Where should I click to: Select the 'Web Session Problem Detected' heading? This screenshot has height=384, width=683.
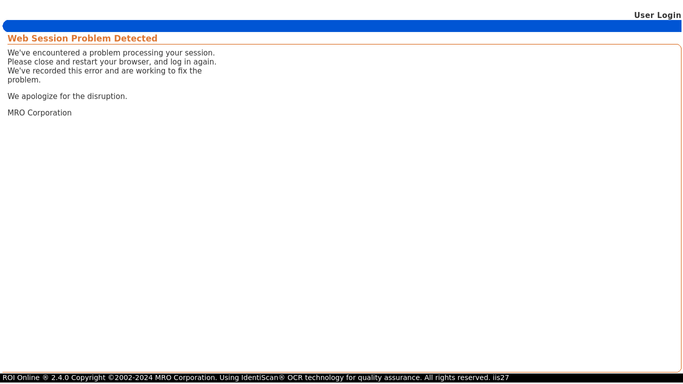82,38
